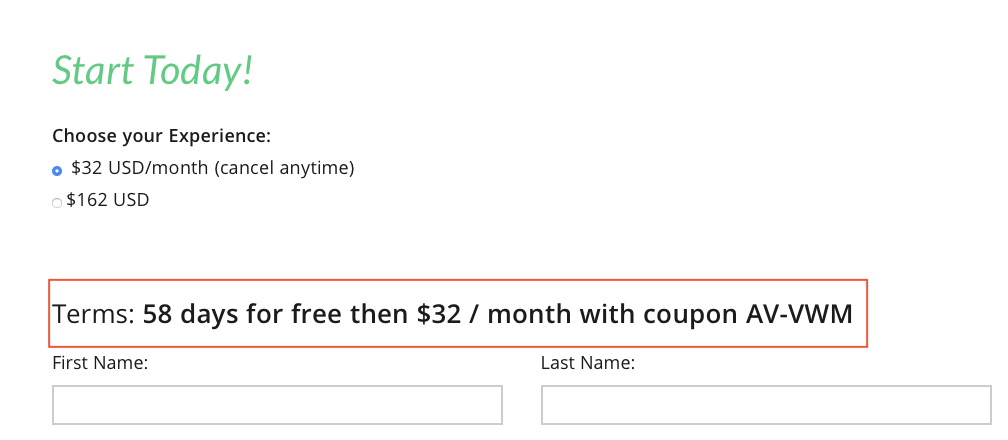1008x440 pixels.
Task: Click the 'First Name:' field label
Action: [x=100, y=363]
